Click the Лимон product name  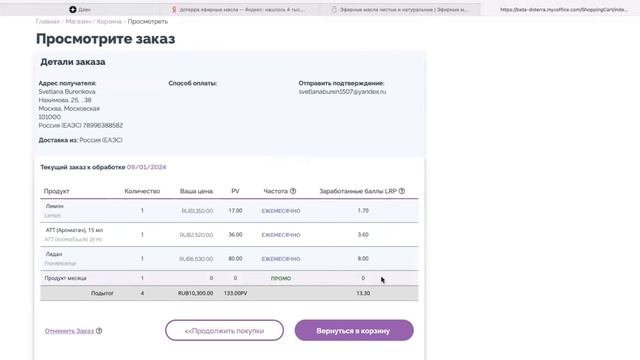pos(55,206)
